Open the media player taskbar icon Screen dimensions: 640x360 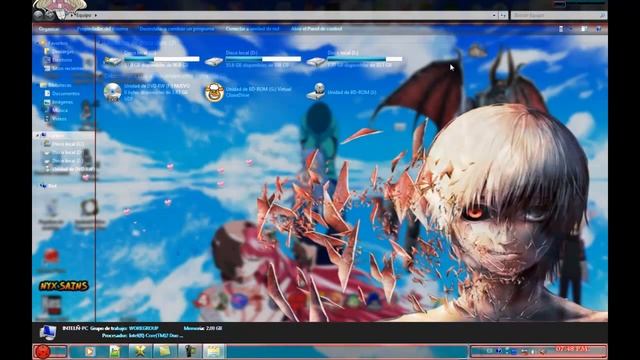[90, 351]
